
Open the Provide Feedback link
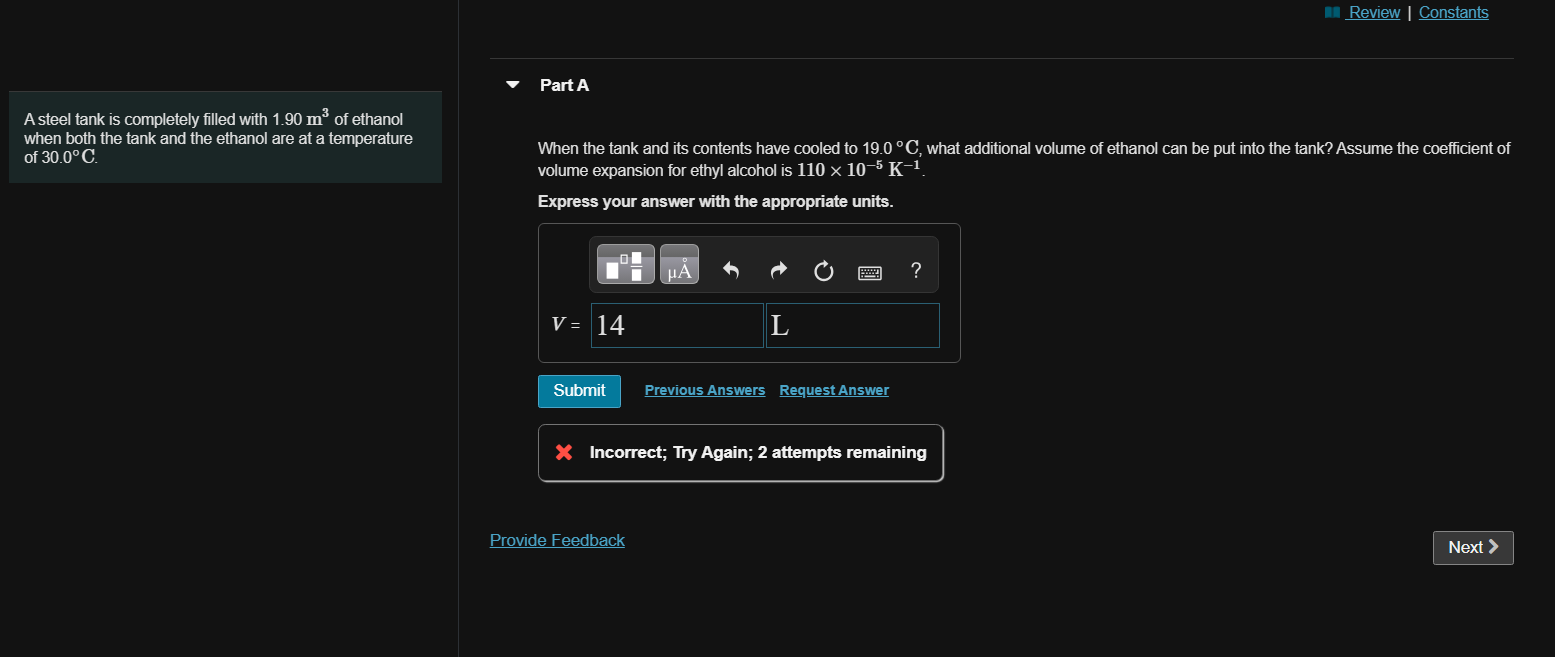click(557, 539)
